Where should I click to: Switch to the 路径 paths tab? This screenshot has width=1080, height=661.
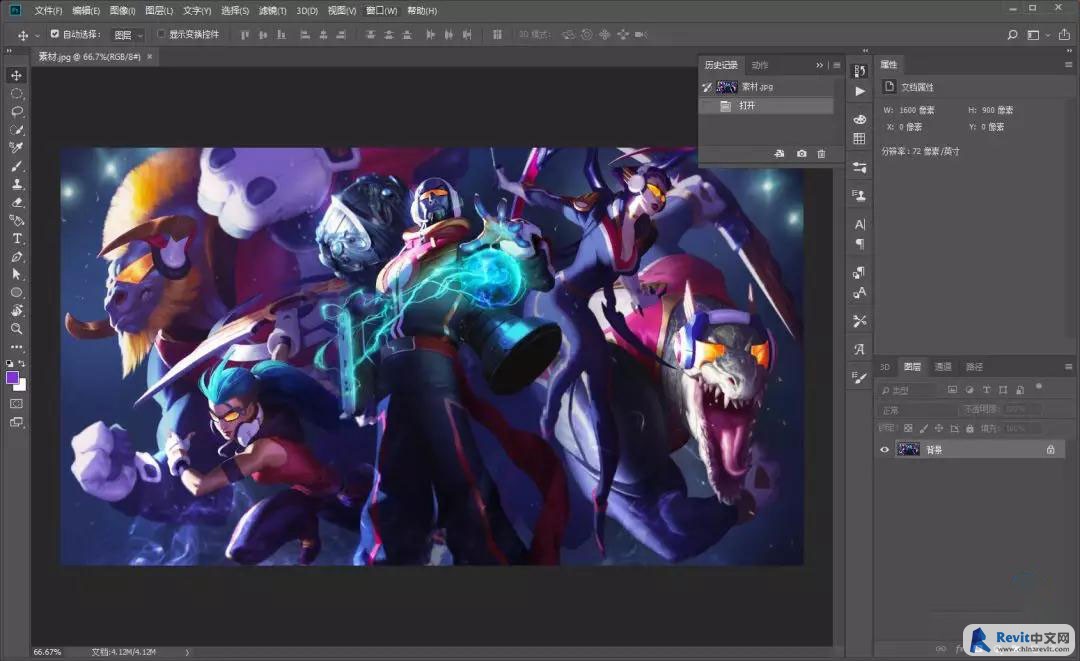coord(975,367)
